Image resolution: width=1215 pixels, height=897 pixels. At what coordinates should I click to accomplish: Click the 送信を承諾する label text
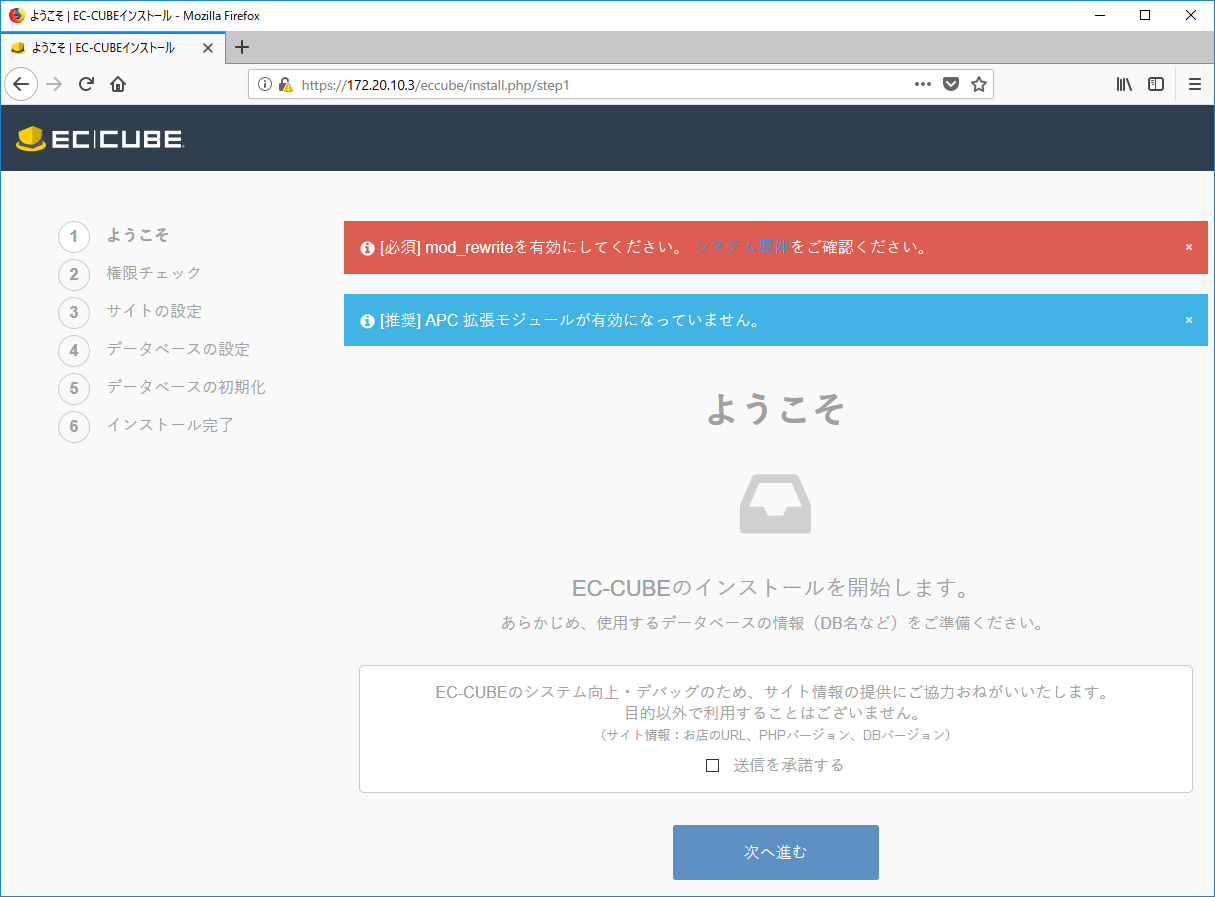tap(788, 766)
